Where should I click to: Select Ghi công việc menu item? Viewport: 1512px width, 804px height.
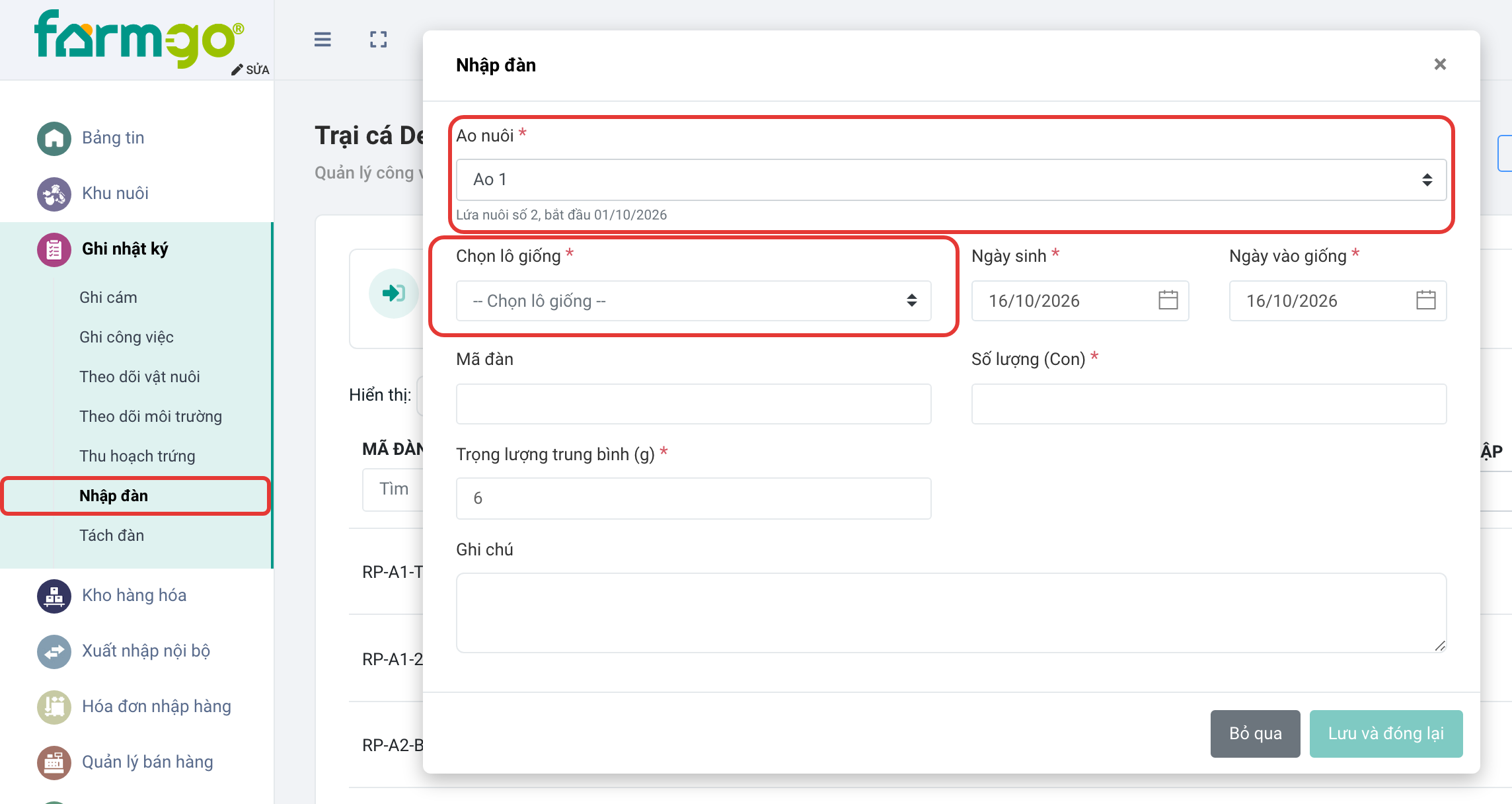(126, 337)
